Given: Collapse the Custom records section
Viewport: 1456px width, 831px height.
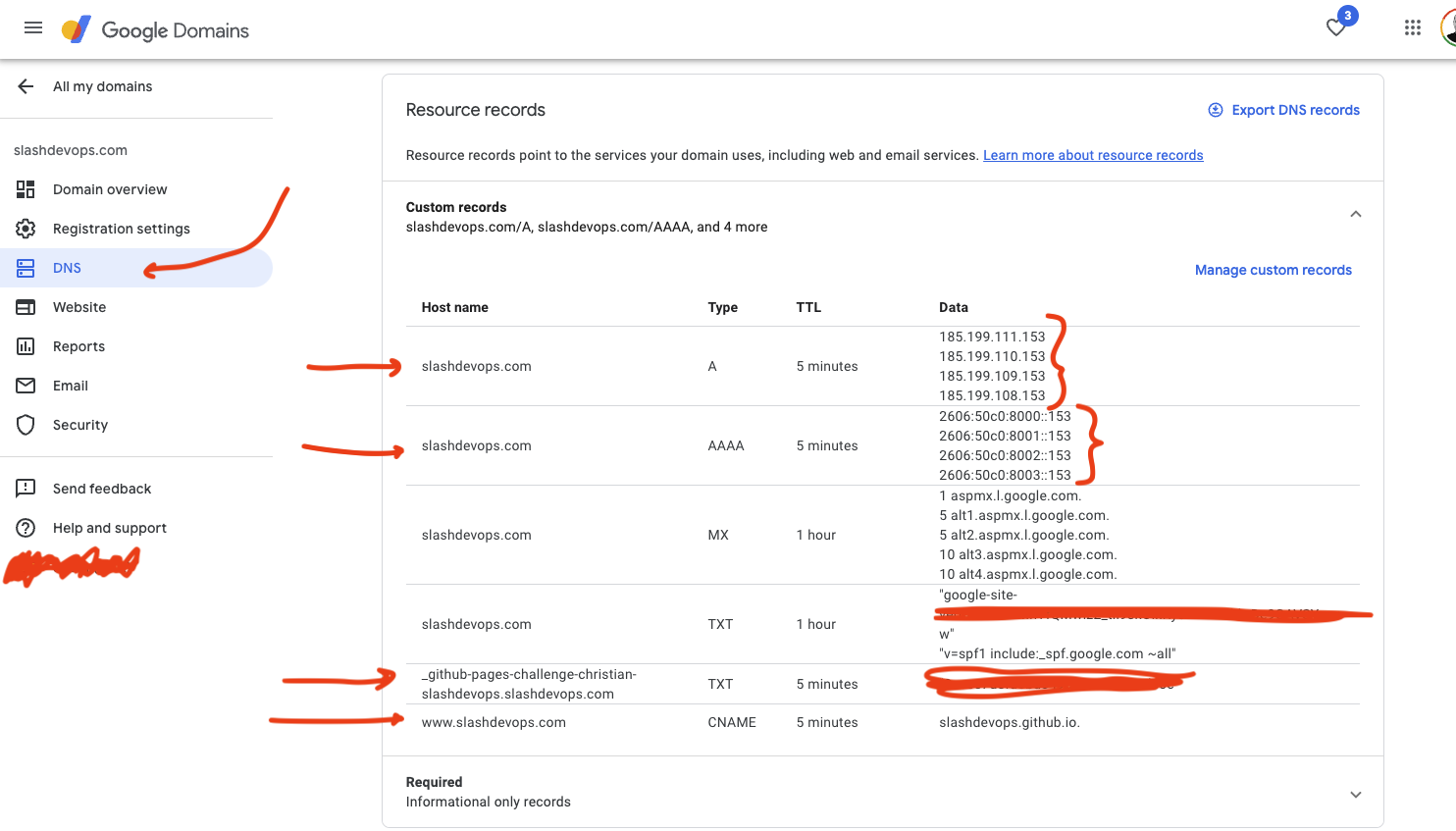Looking at the screenshot, I should (x=1355, y=214).
